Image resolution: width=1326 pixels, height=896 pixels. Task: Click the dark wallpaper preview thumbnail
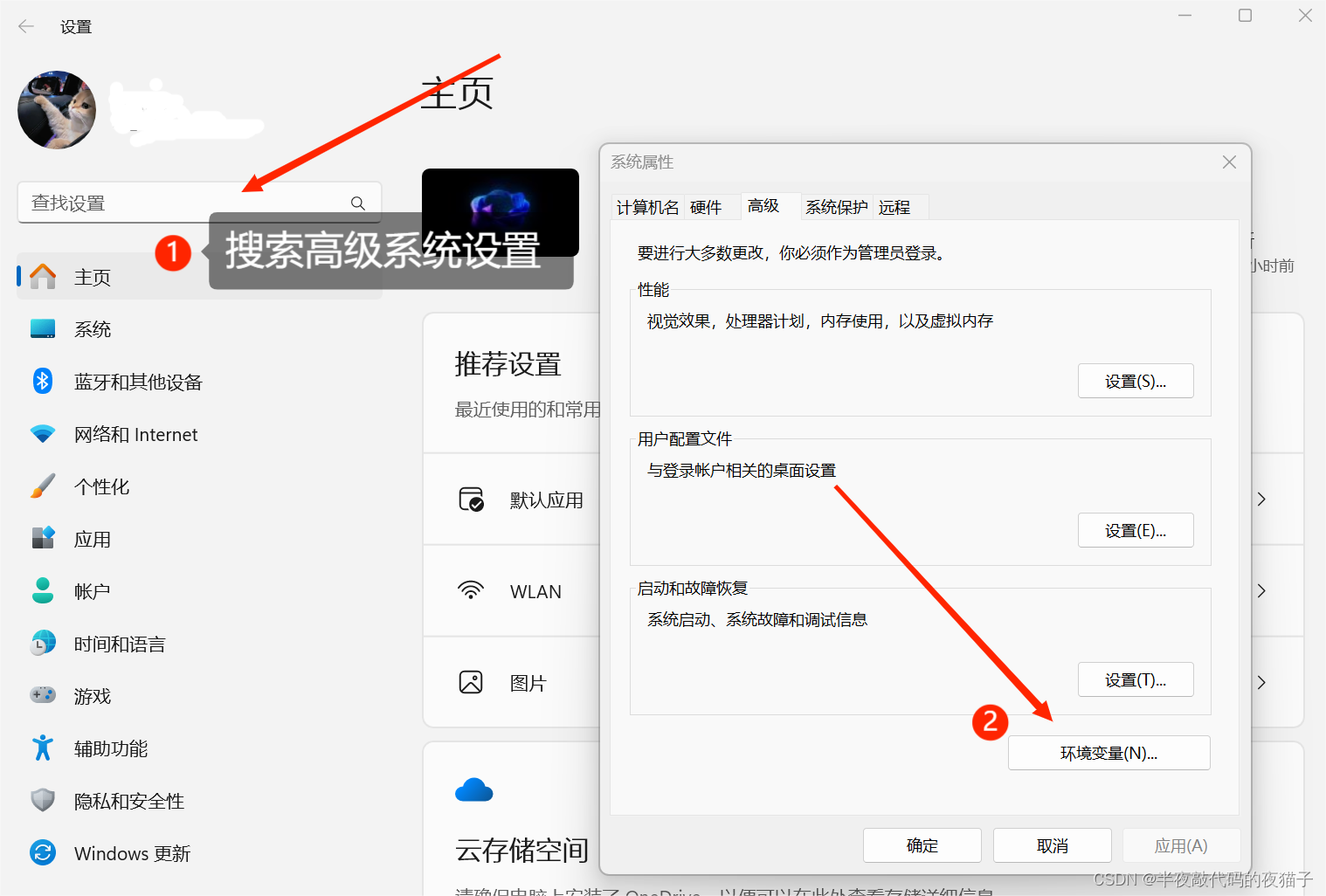501,212
